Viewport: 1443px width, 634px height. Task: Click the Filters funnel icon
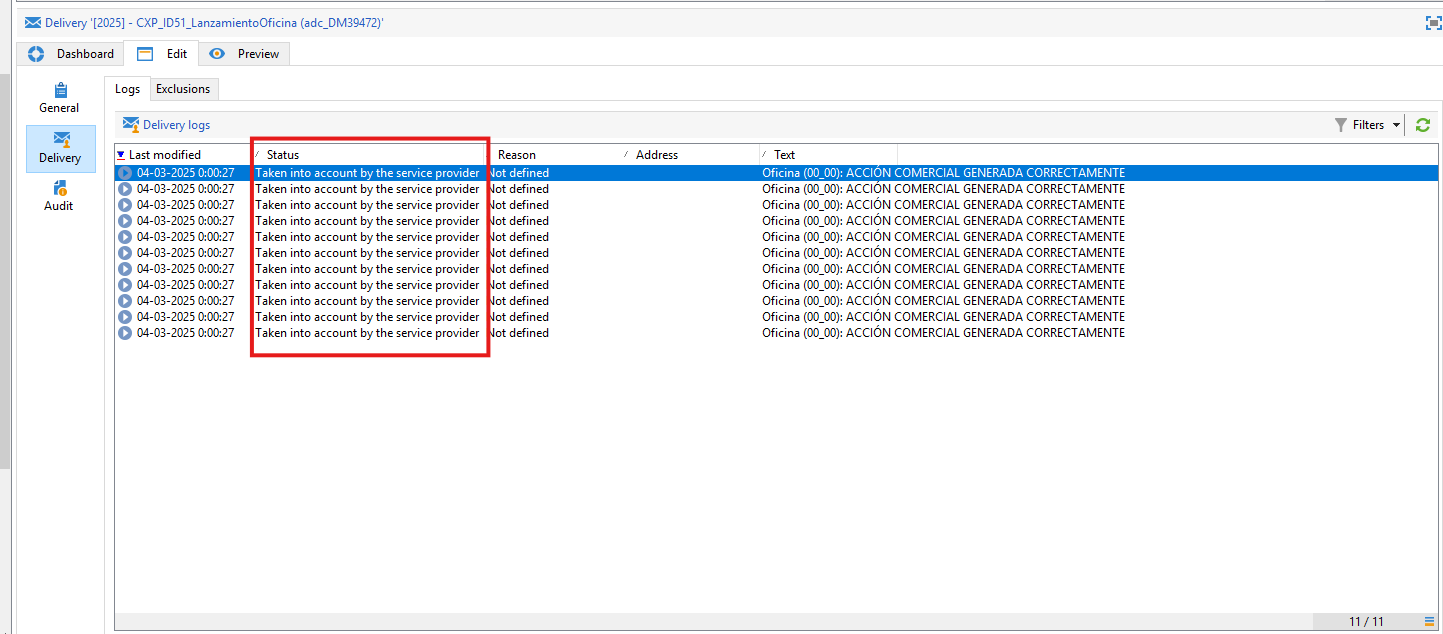(1343, 124)
